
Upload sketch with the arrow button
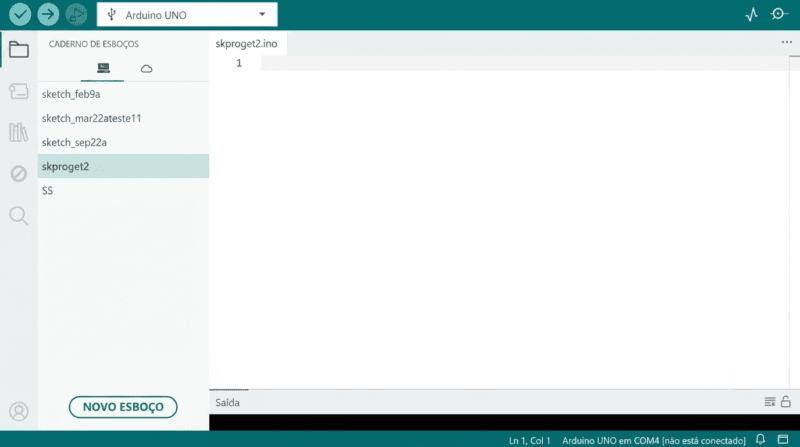(x=48, y=14)
